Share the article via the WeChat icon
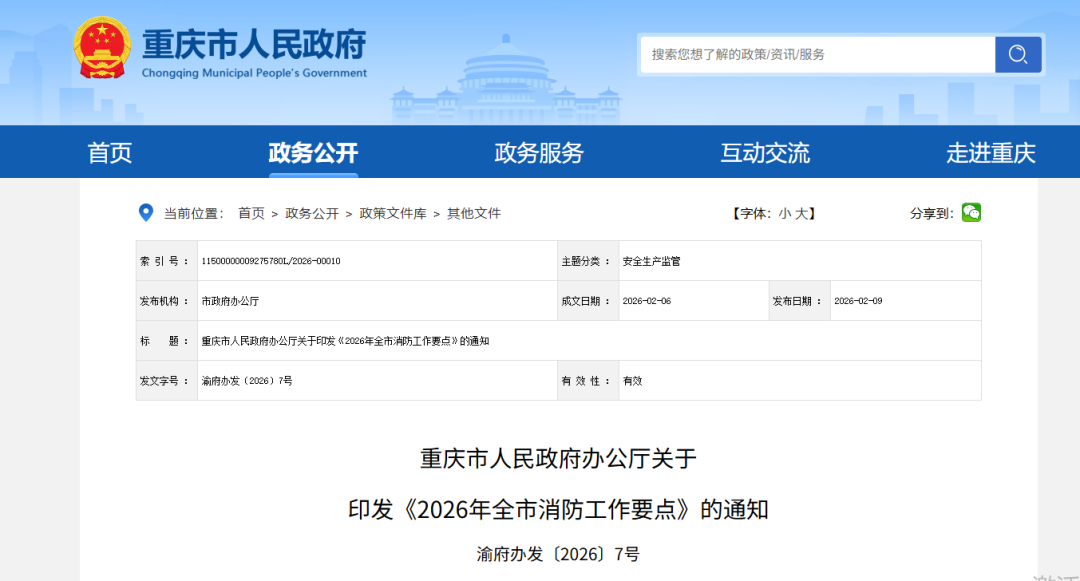The image size is (1080, 581). coord(970,212)
